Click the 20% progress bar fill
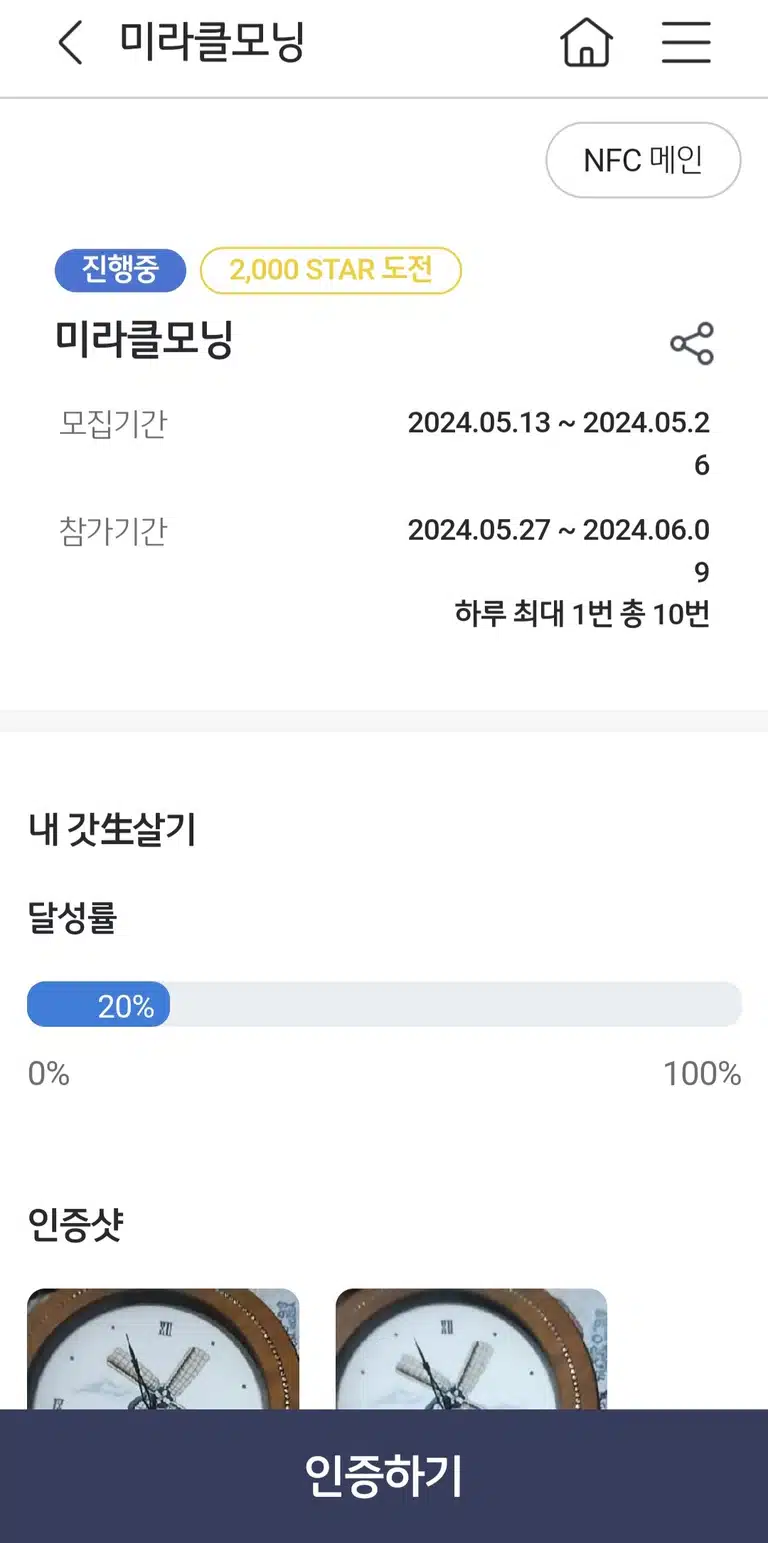Screen dimensions: 768x1543 click(x=98, y=1005)
